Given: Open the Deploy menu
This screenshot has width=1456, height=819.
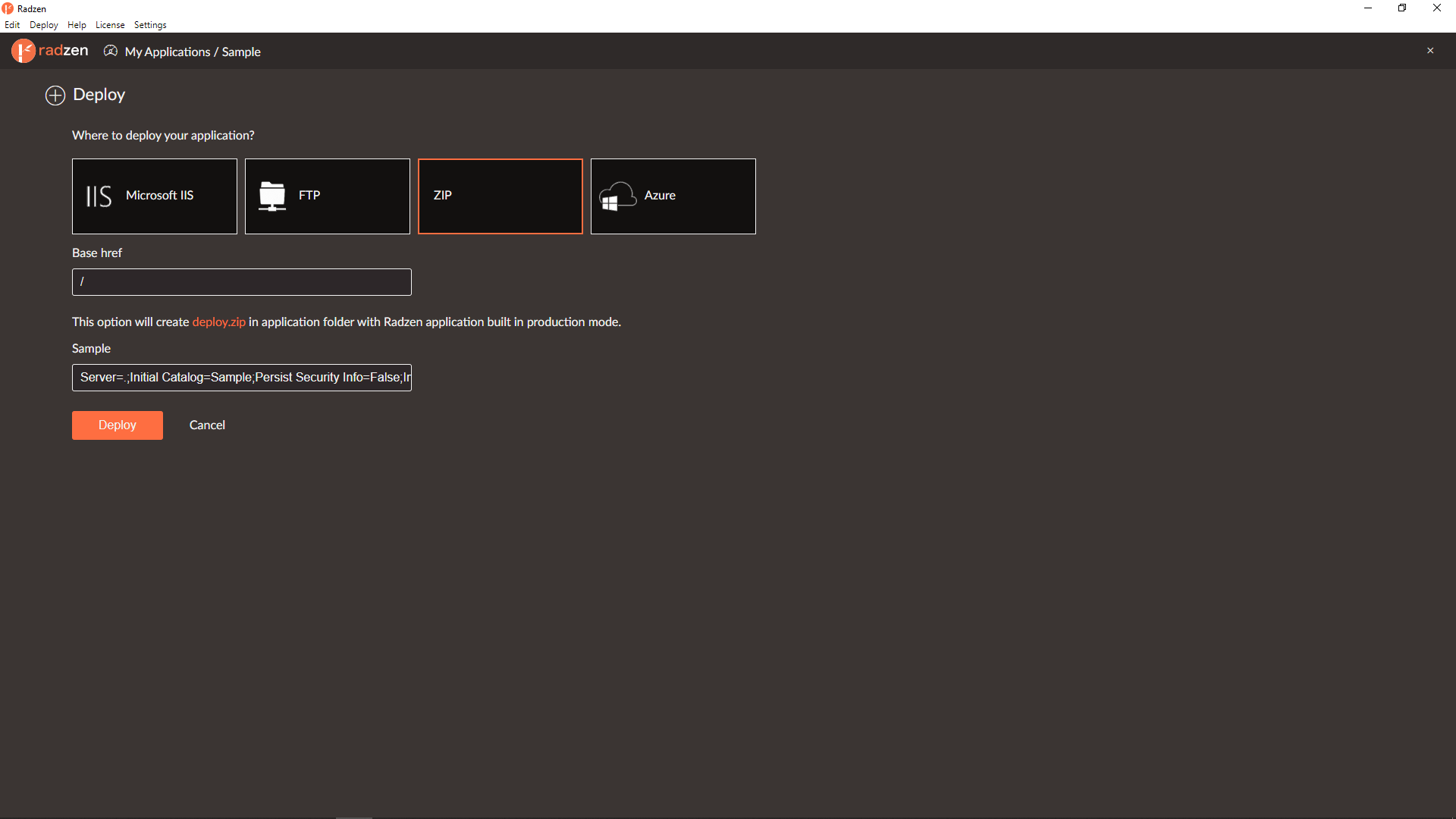Looking at the screenshot, I should click(44, 25).
